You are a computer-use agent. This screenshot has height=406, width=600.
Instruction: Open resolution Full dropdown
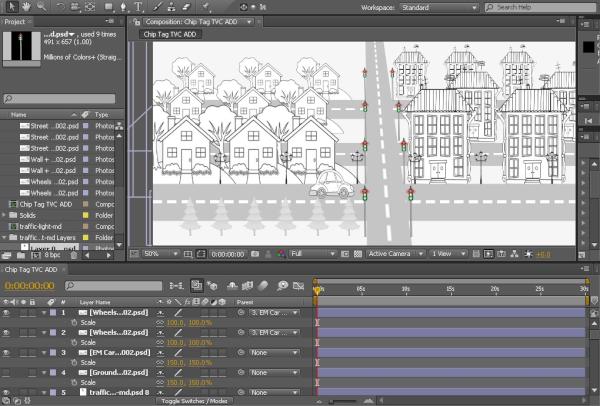tap(312, 254)
